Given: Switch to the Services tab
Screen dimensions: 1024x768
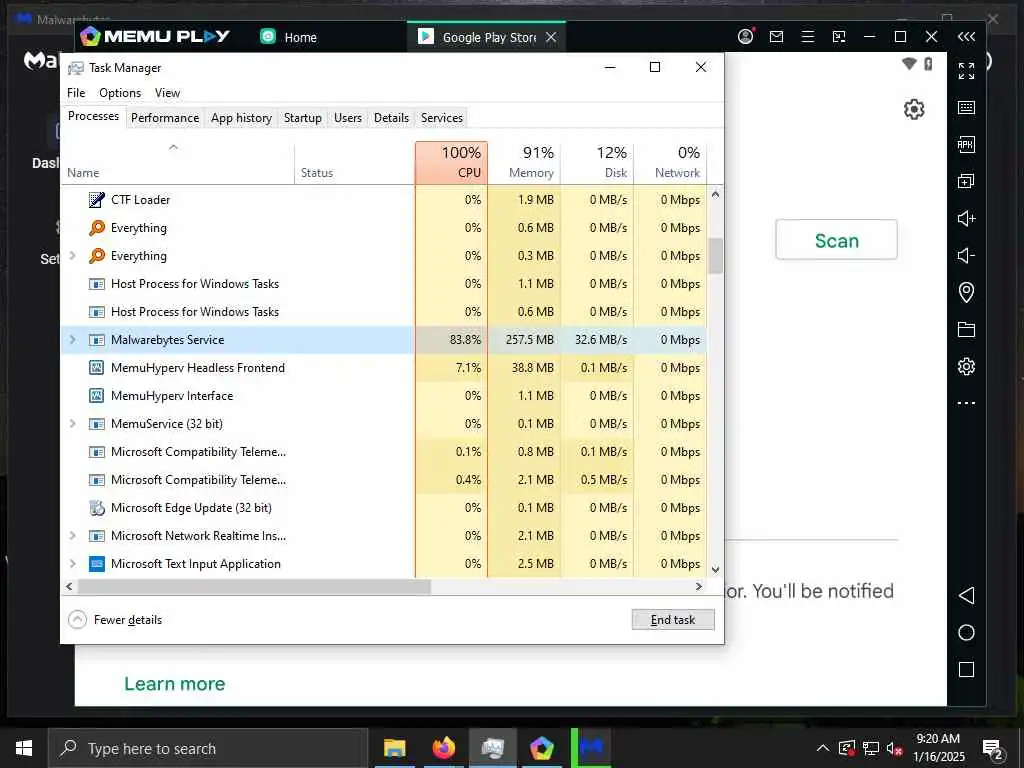Looking at the screenshot, I should [x=441, y=118].
